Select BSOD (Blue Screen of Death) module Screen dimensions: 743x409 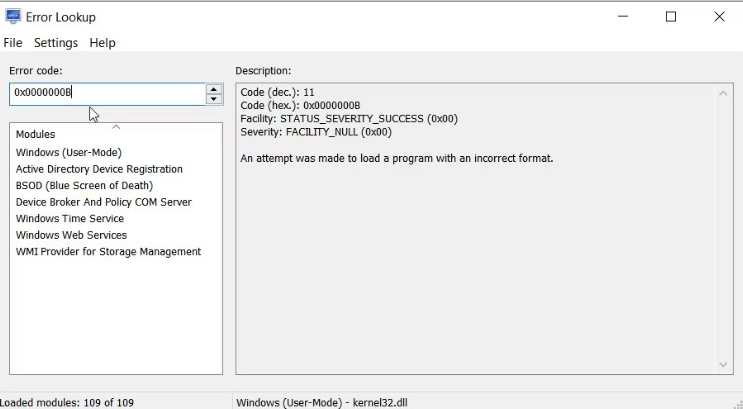pyautogui.click(x=84, y=185)
